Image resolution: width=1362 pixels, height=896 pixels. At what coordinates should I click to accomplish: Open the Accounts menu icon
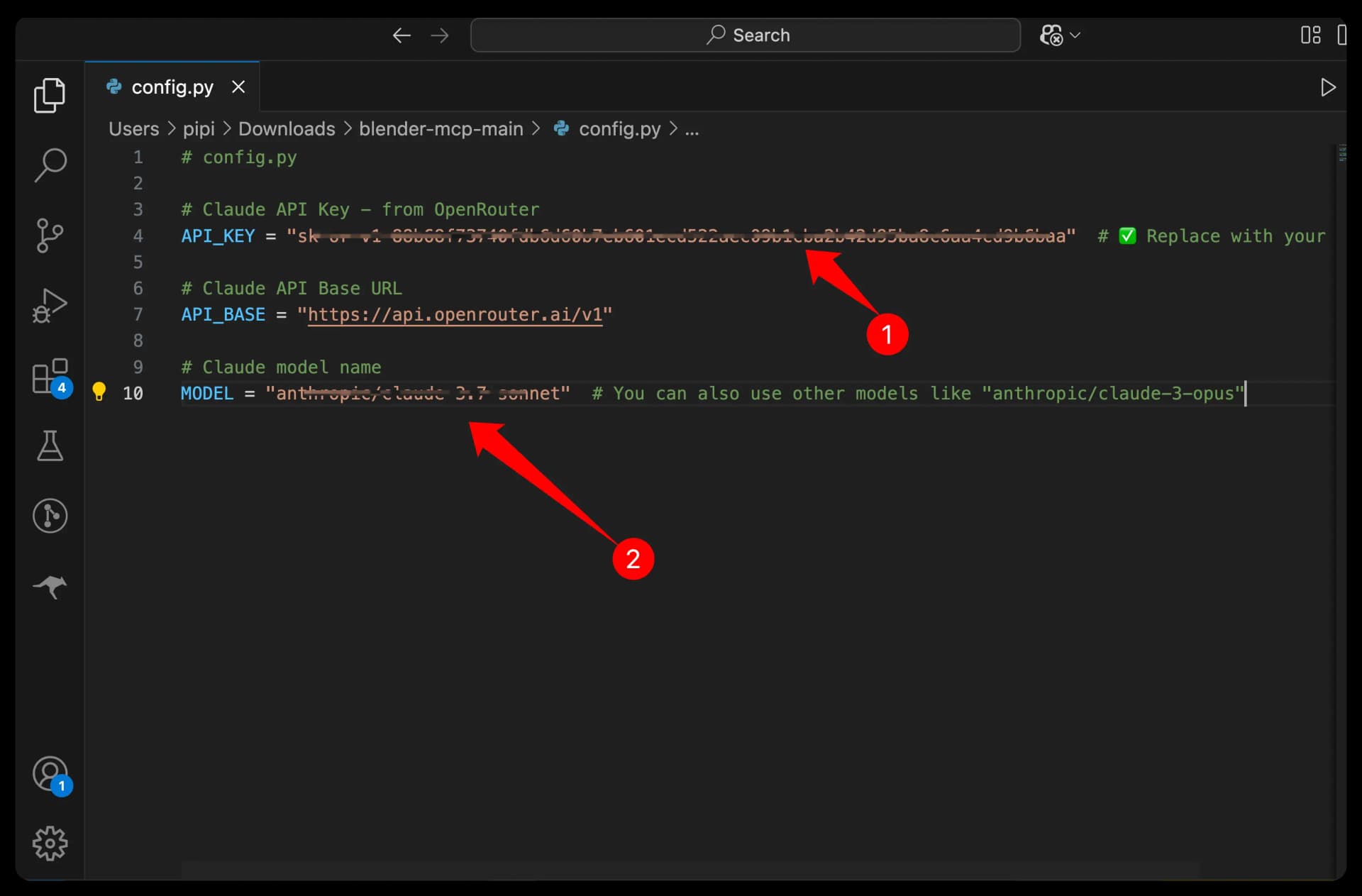(x=51, y=775)
